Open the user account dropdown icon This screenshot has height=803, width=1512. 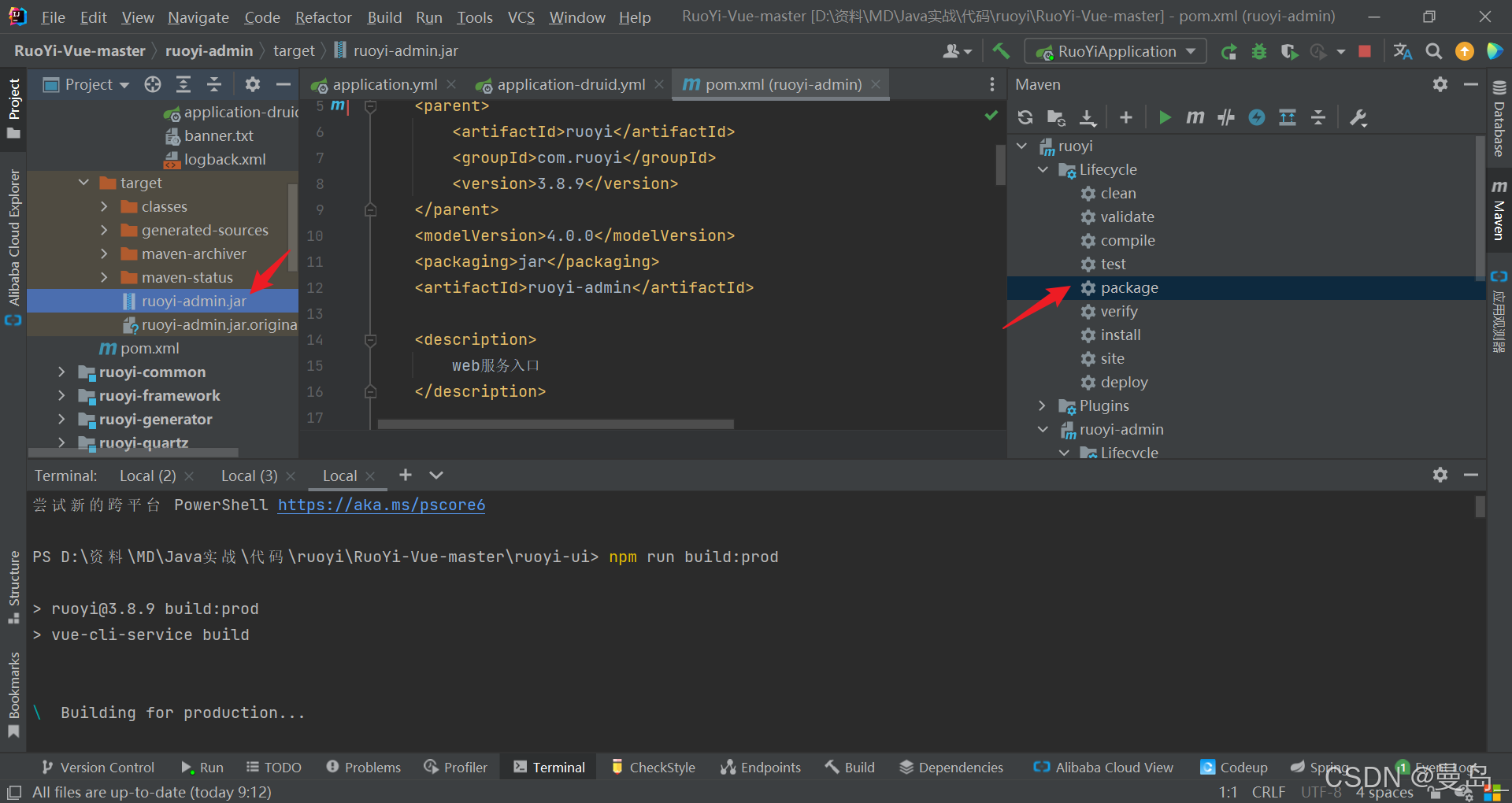[957, 52]
